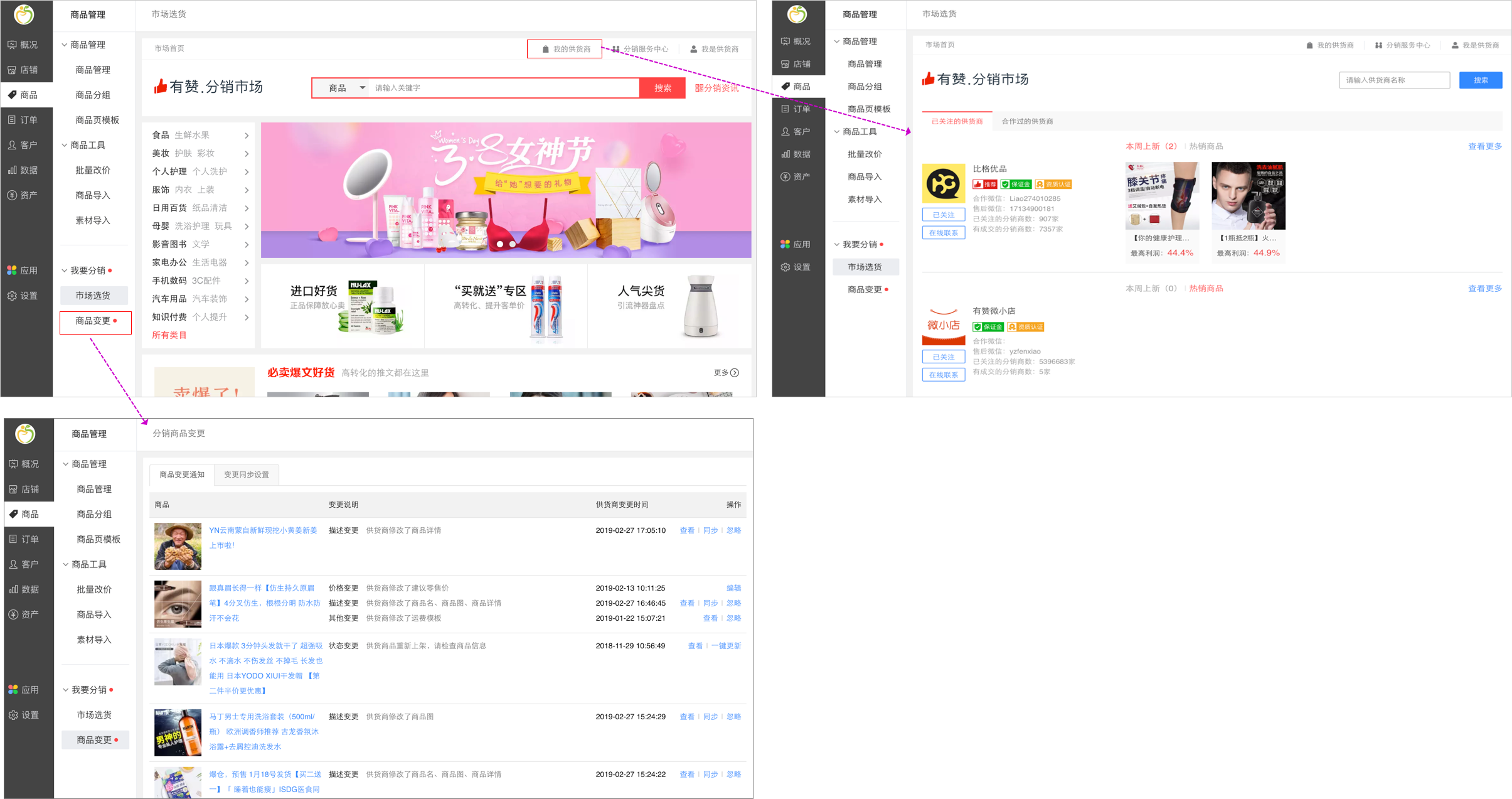Open the 商品 search type dropdown
The height and width of the screenshot is (799, 1512).
[346, 88]
